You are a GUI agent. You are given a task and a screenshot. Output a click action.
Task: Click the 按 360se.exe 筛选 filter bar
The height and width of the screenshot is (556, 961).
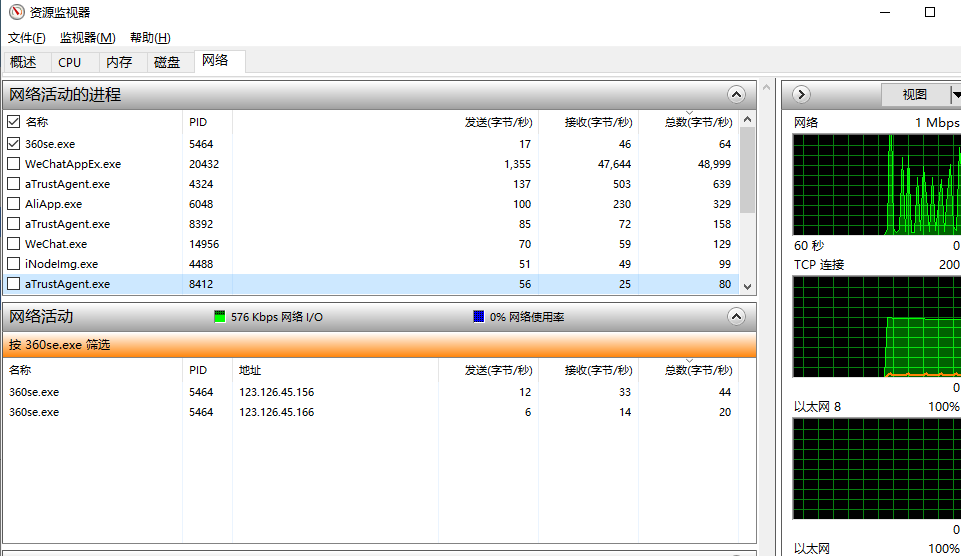[380, 345]
